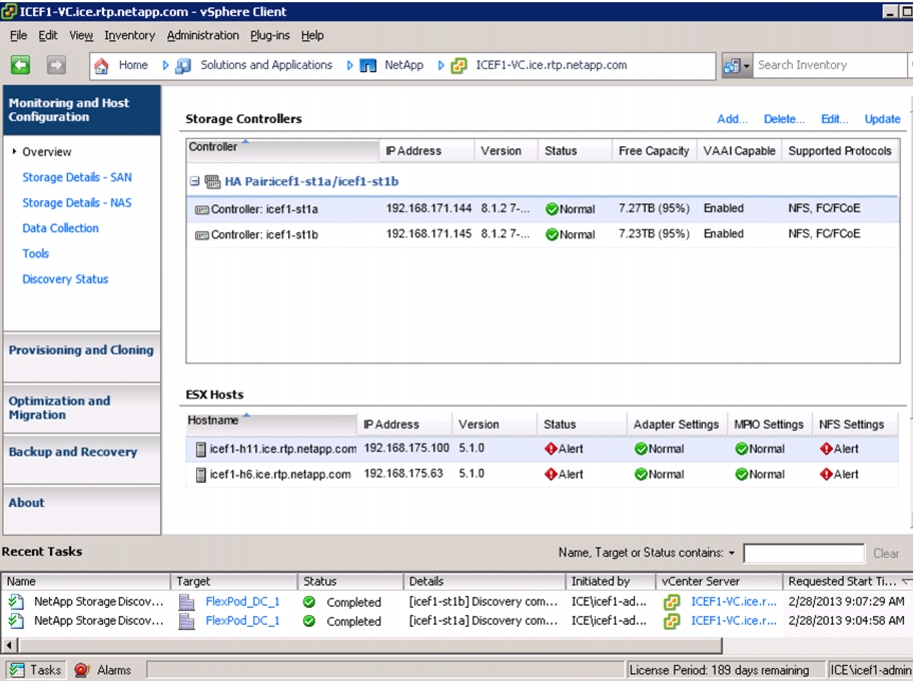Click the red Alert status icon for icef1-h11
913x688 pixels.
(551, 449)
